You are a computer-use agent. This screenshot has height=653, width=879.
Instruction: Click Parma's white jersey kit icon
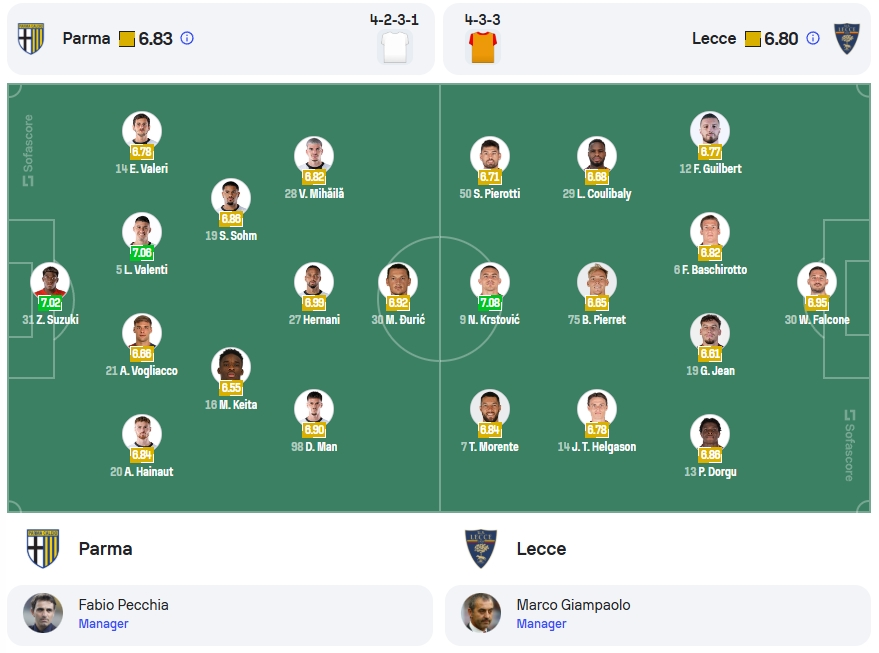tap(395, 47)
